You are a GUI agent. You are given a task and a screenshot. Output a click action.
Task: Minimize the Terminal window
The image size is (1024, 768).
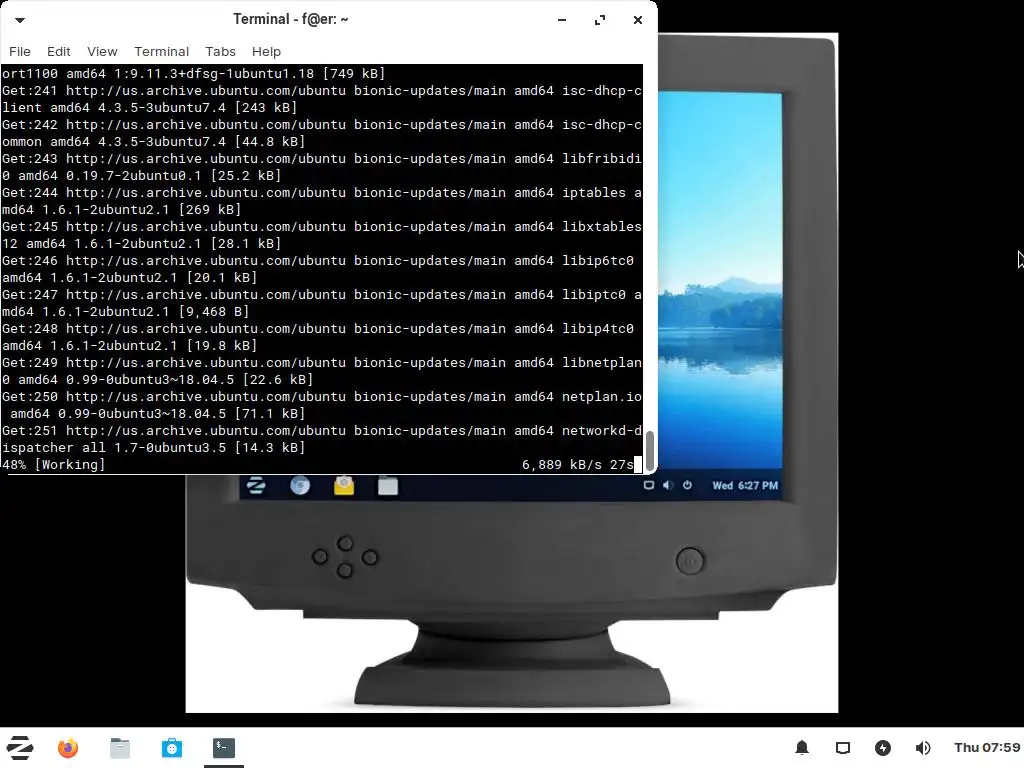pos(562,20)
